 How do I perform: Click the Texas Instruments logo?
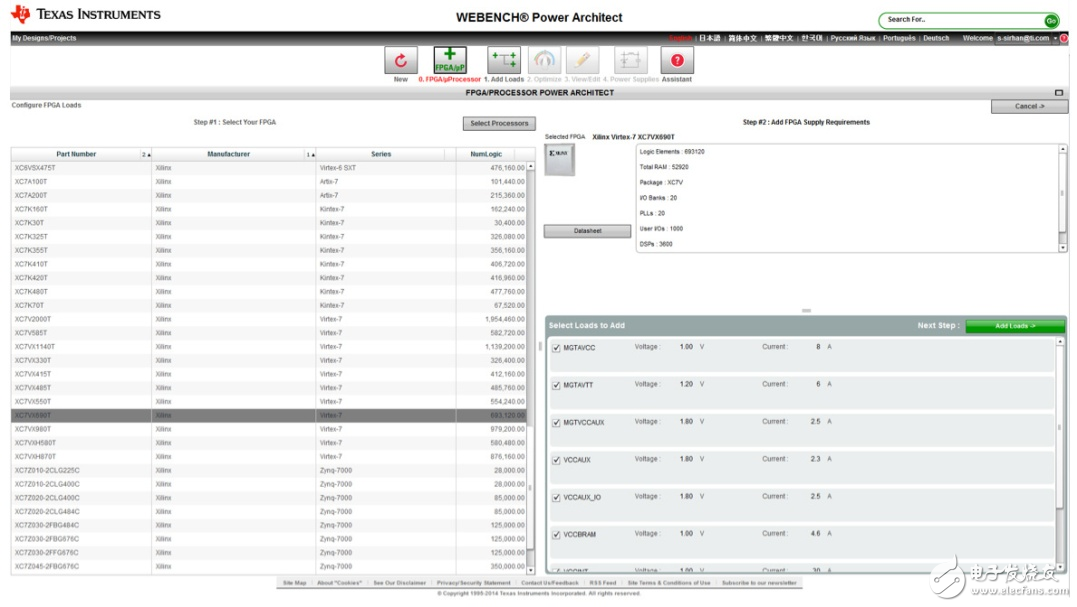pyautogui.click(x=86, y=14)
